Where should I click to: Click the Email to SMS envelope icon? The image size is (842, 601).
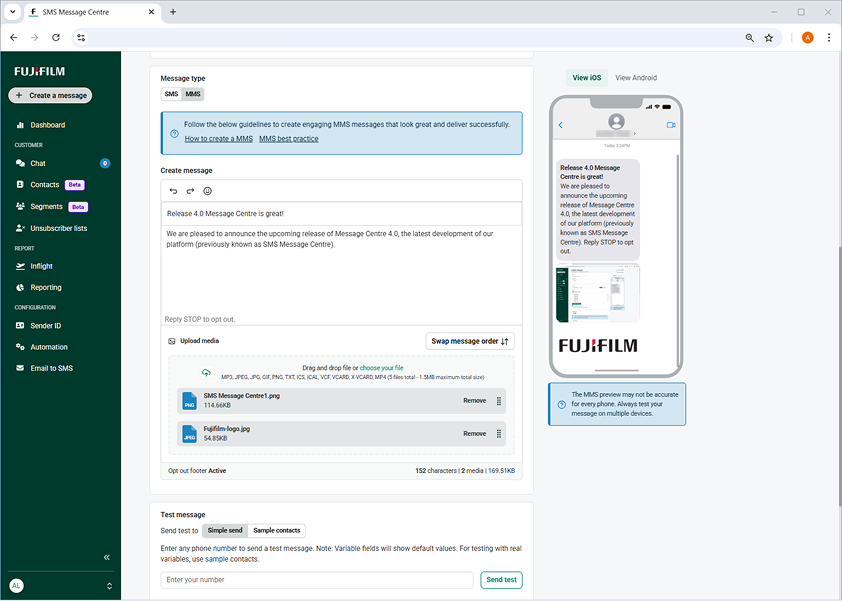pyautogui.click(x=20, y=368)
